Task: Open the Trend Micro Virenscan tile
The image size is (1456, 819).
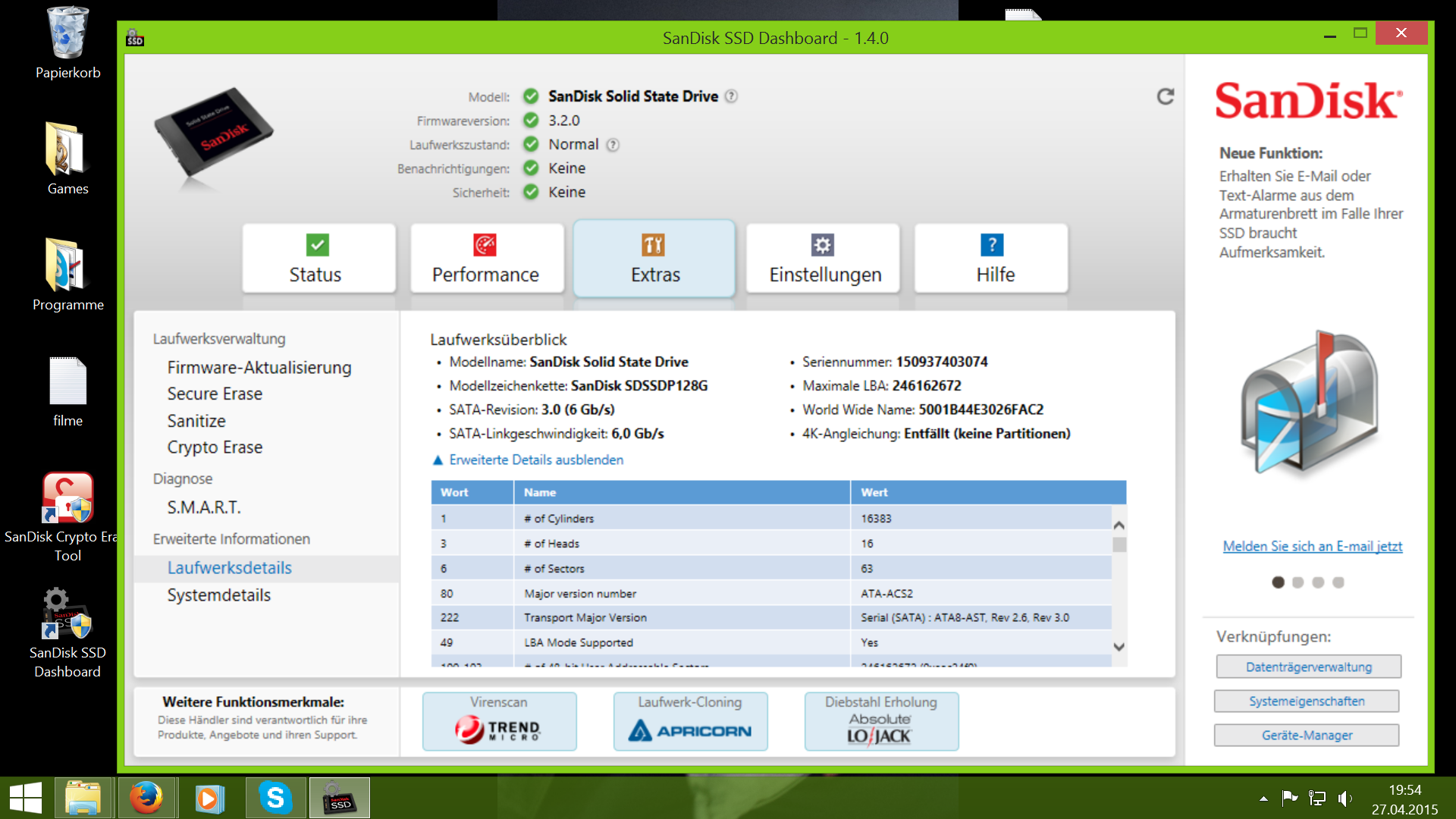Action: click(x=499, y=721)
